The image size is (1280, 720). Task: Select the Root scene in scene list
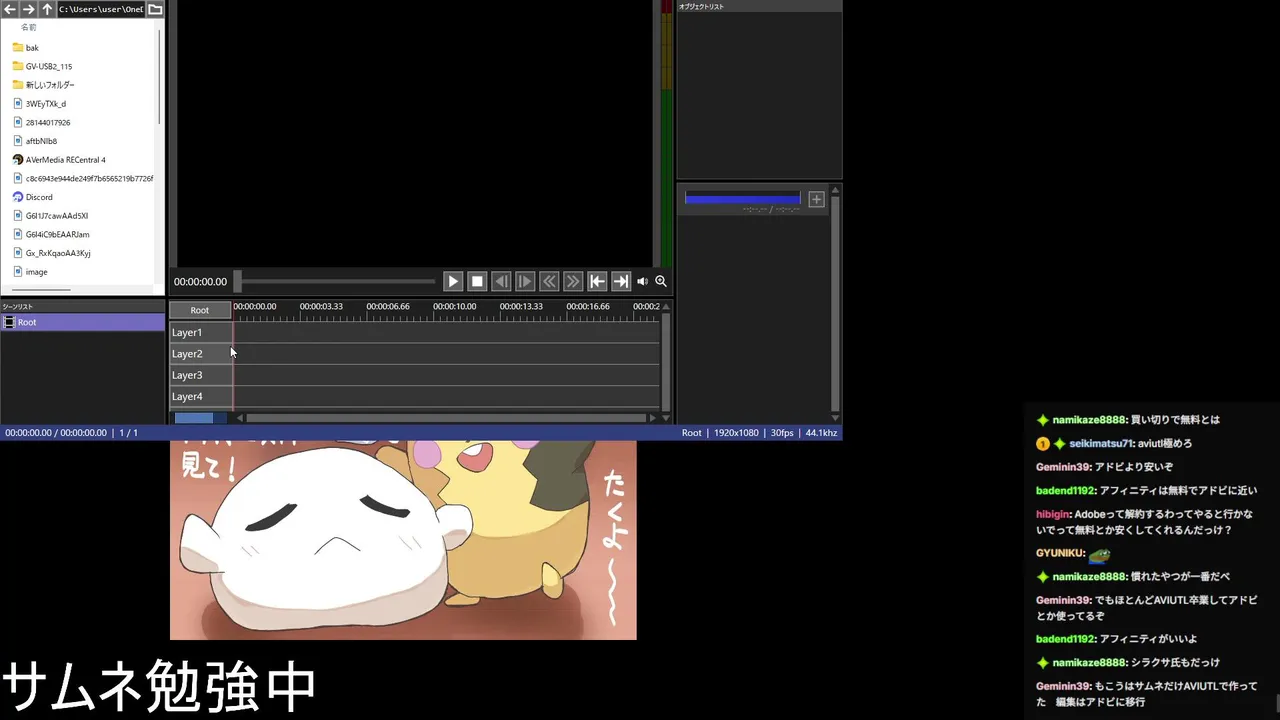[82, 322]
